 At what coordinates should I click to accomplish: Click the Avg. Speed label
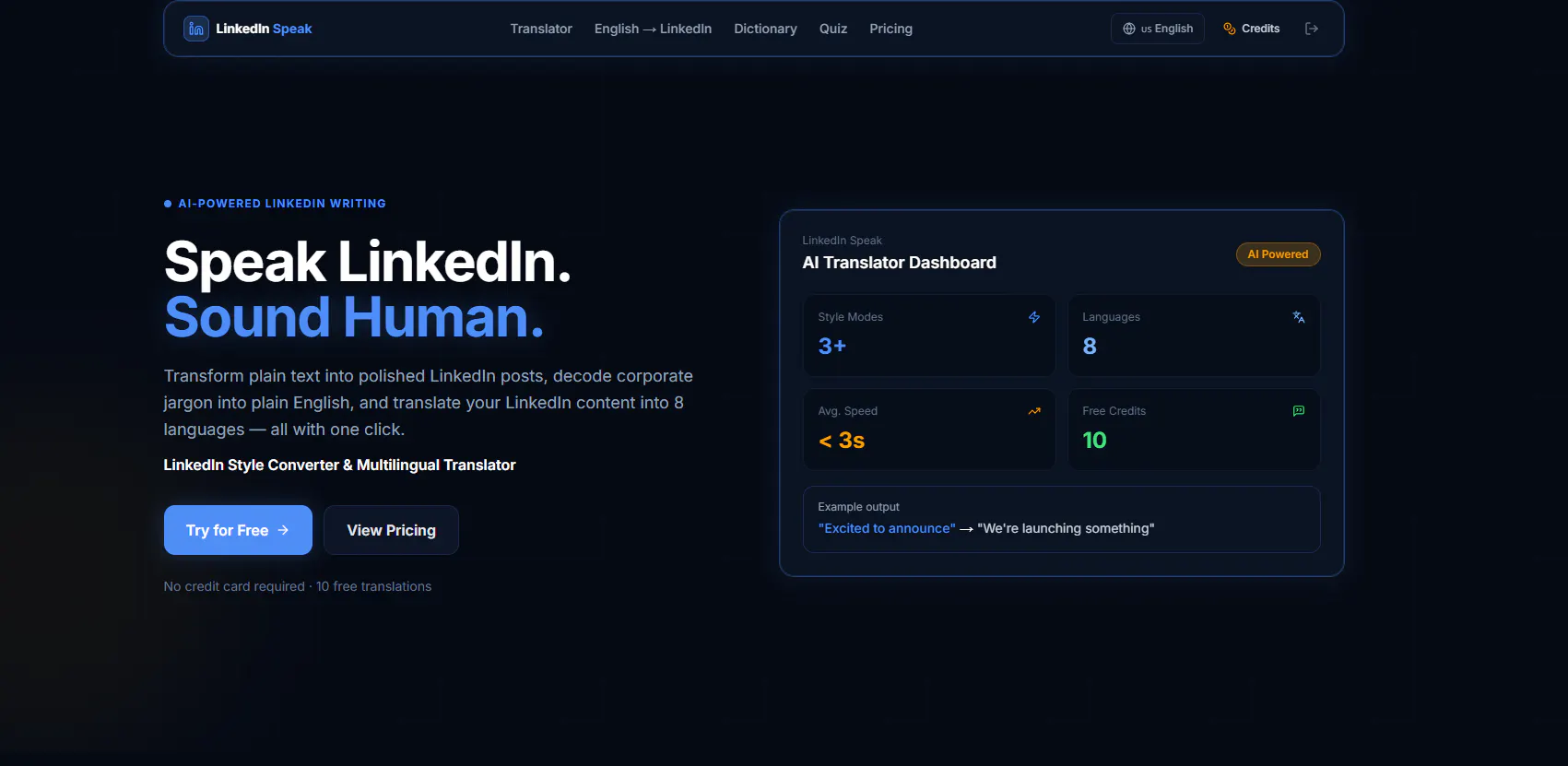click(847, 411)
